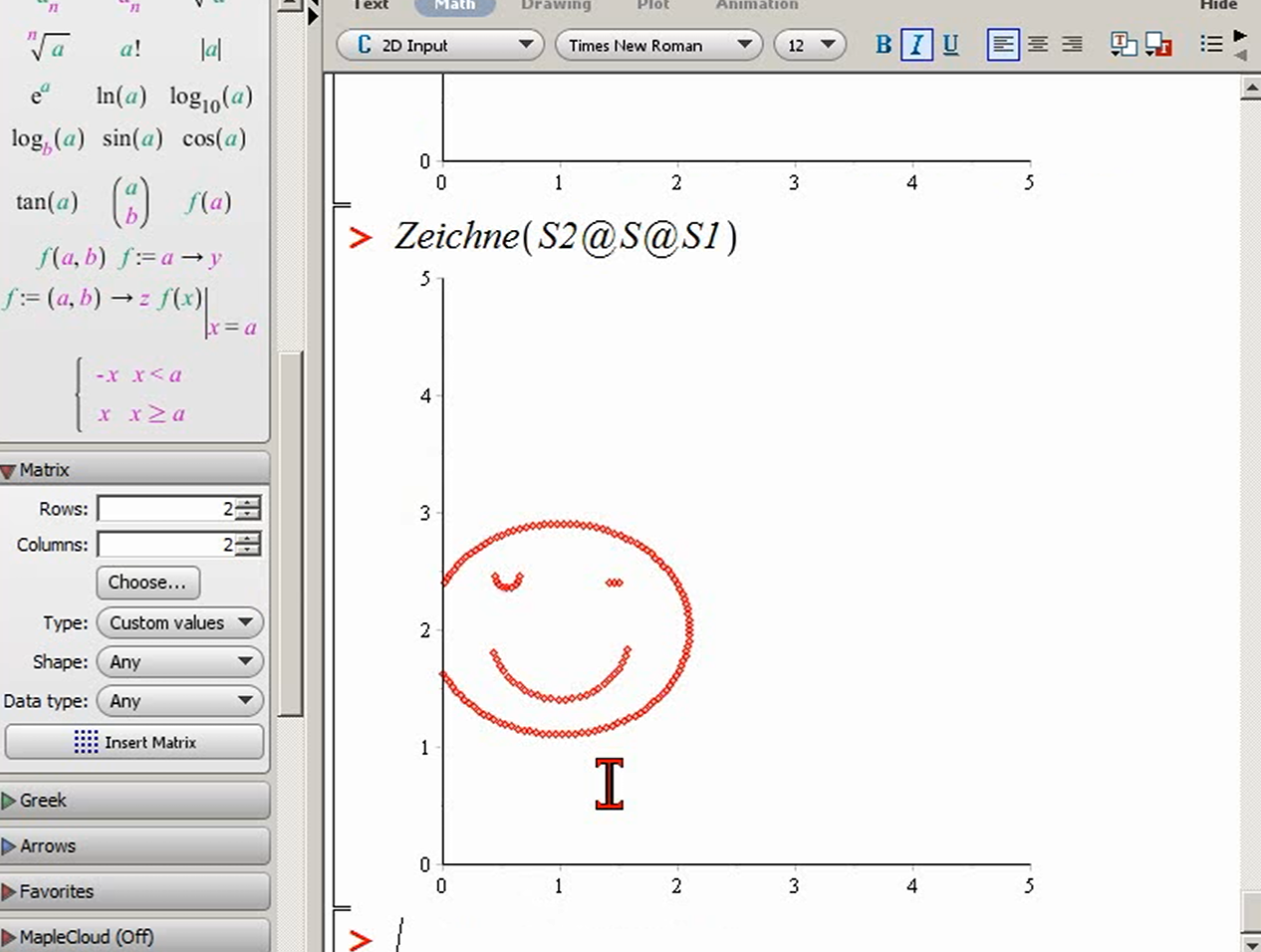Insert the sin(a) template
Image resolution: width=1261 pixels, height=952 pixels.
[x=132, y=138]
